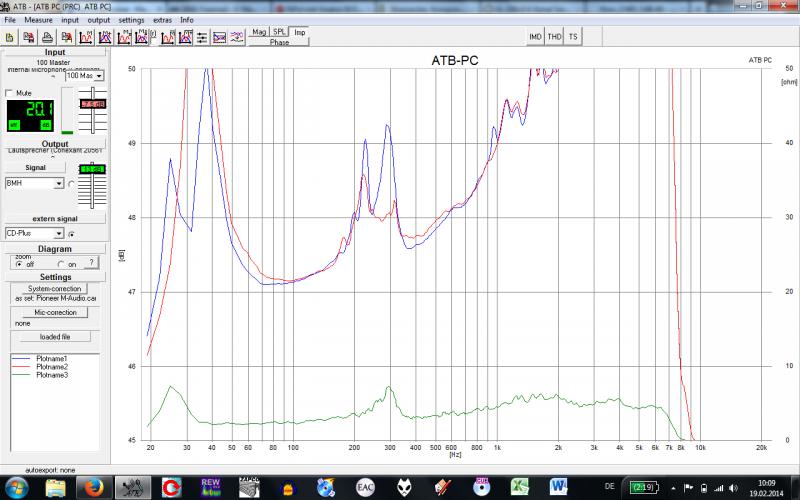The width and height of the screenshot is (800, 500).
Task: Select zoom on radio button
Action: (x=62, y=264)
